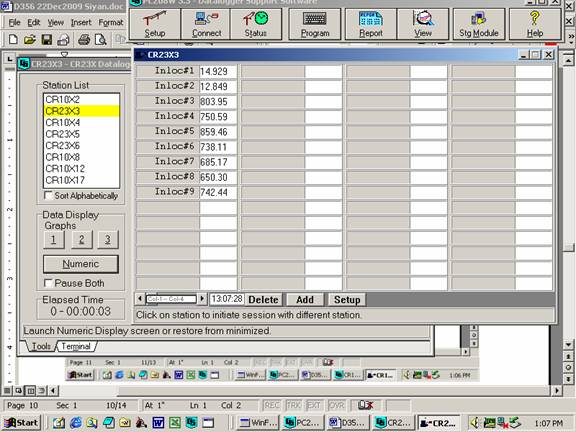The height and width of the screenshot is (432, 576).
Task: Click the Connect button in PC208W toolbar
Action: pos(206,24)
